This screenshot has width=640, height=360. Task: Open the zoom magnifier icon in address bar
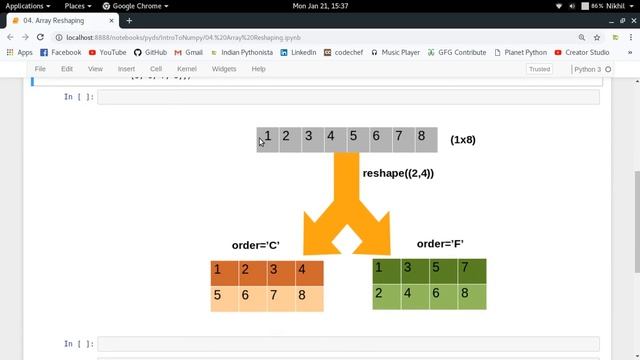(582, 38)
